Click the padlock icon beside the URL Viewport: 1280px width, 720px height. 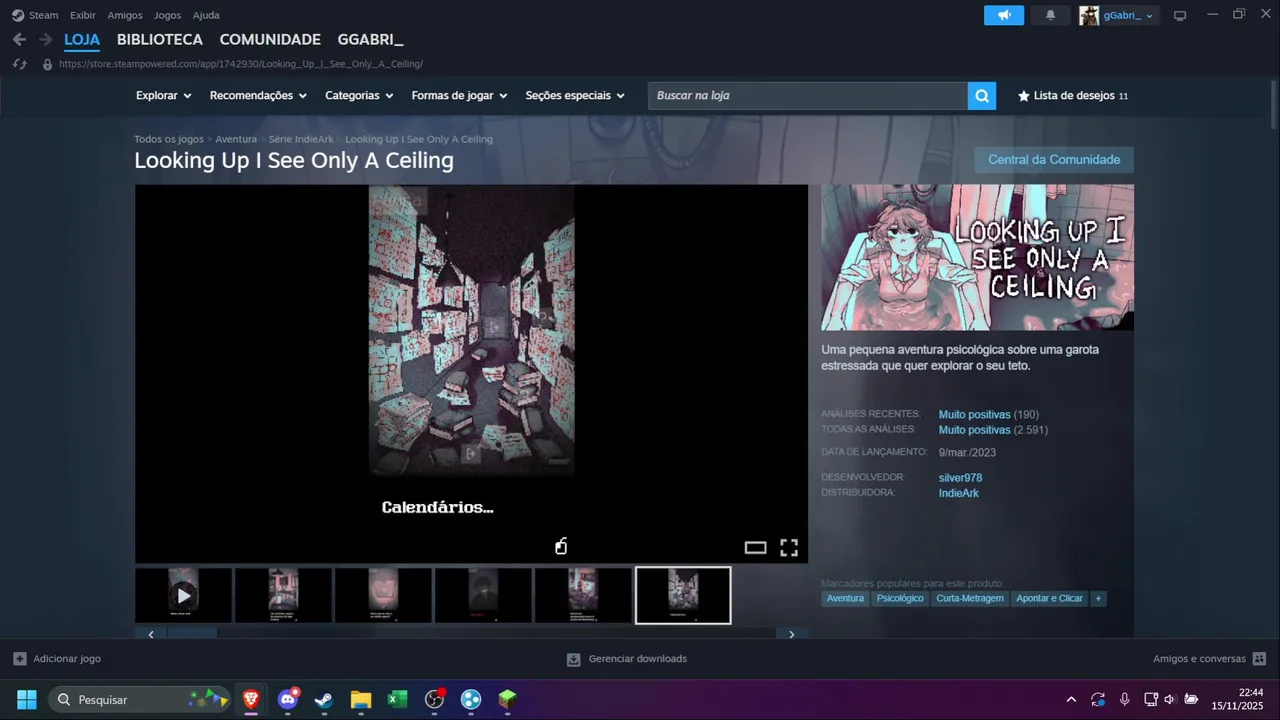point(47,64)
